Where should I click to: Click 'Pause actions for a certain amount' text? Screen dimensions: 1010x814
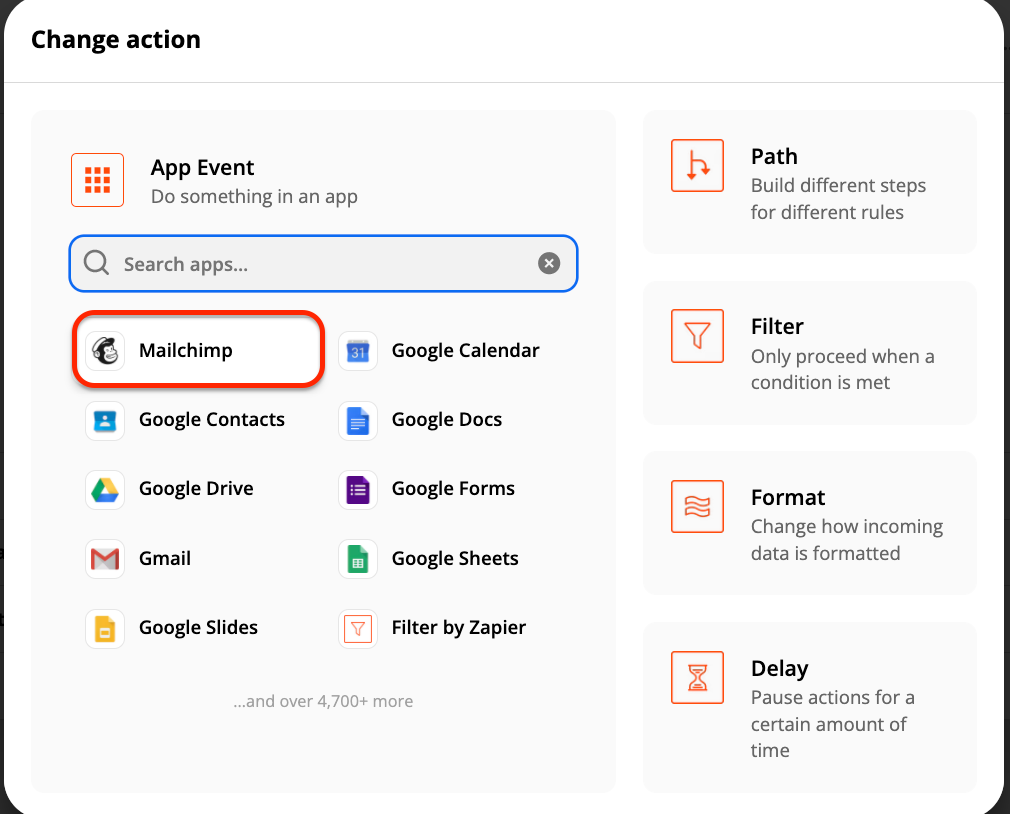[x=832, y=724]
